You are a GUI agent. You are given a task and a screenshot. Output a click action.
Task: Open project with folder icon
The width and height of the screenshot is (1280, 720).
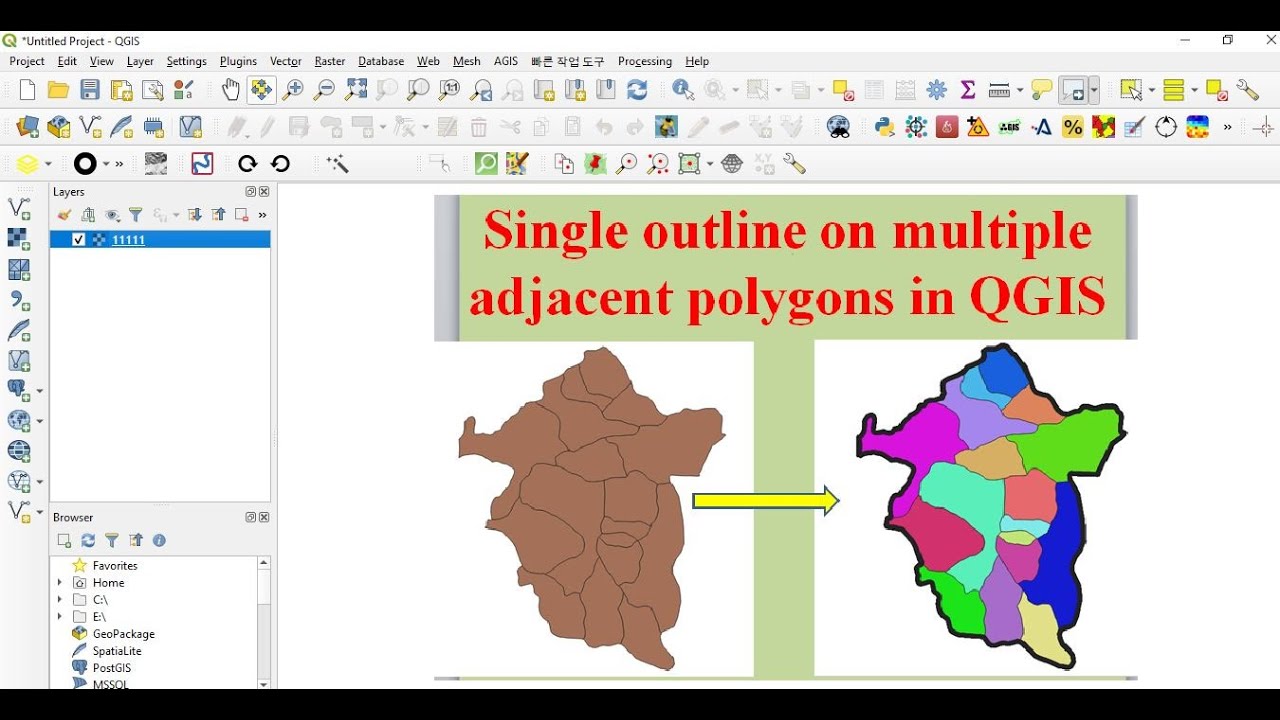pyautogui.click(x=58, y=90)
